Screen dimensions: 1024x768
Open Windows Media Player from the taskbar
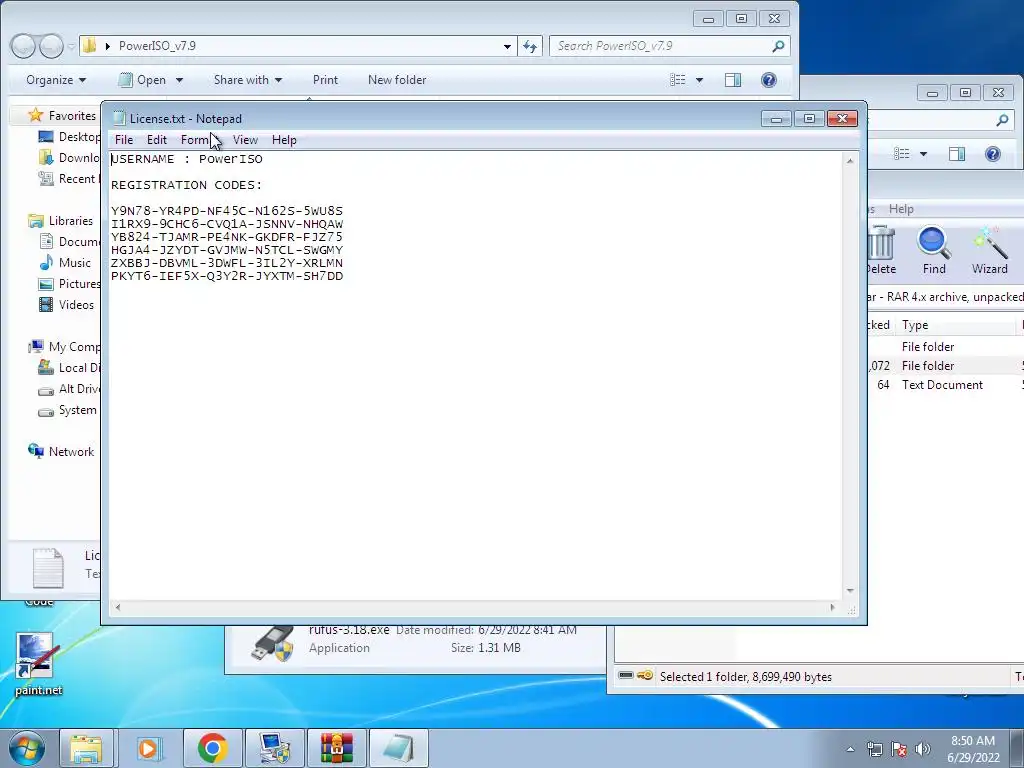point(148,748)
